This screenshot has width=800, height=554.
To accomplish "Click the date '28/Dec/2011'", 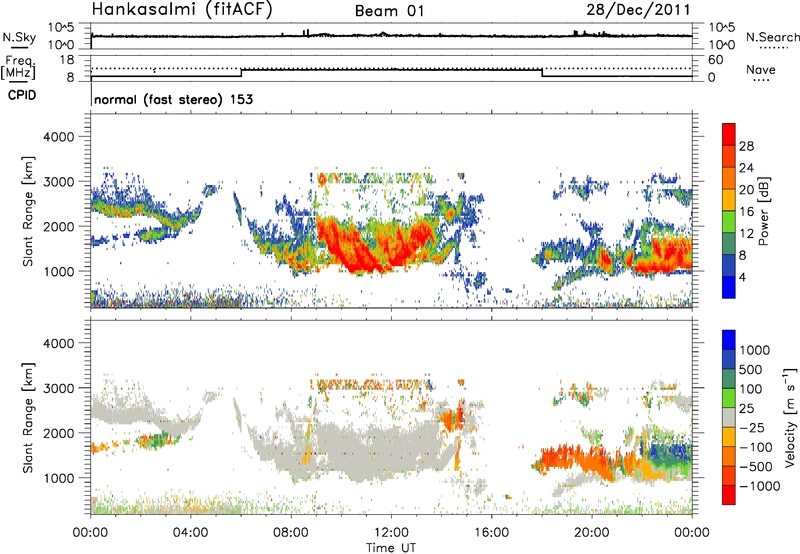I will pos(638,9).
